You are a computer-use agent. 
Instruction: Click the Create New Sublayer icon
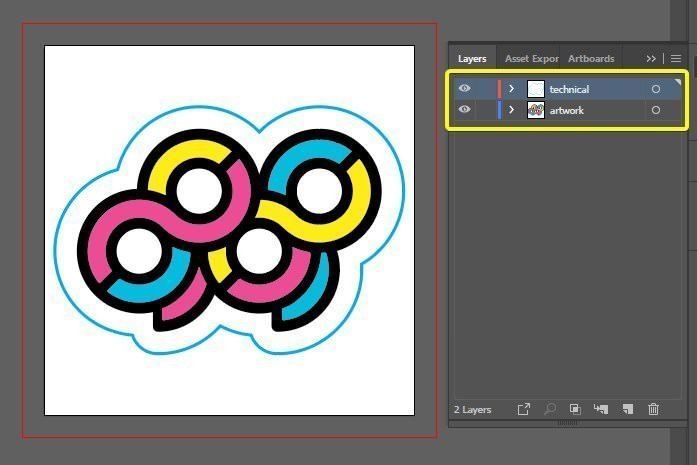tap(601, 409)
